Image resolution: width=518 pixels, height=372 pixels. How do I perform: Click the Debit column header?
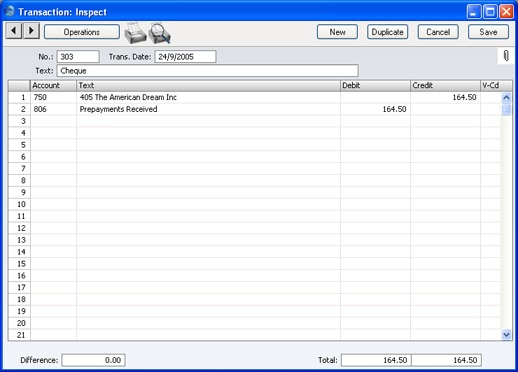(375, 86)
